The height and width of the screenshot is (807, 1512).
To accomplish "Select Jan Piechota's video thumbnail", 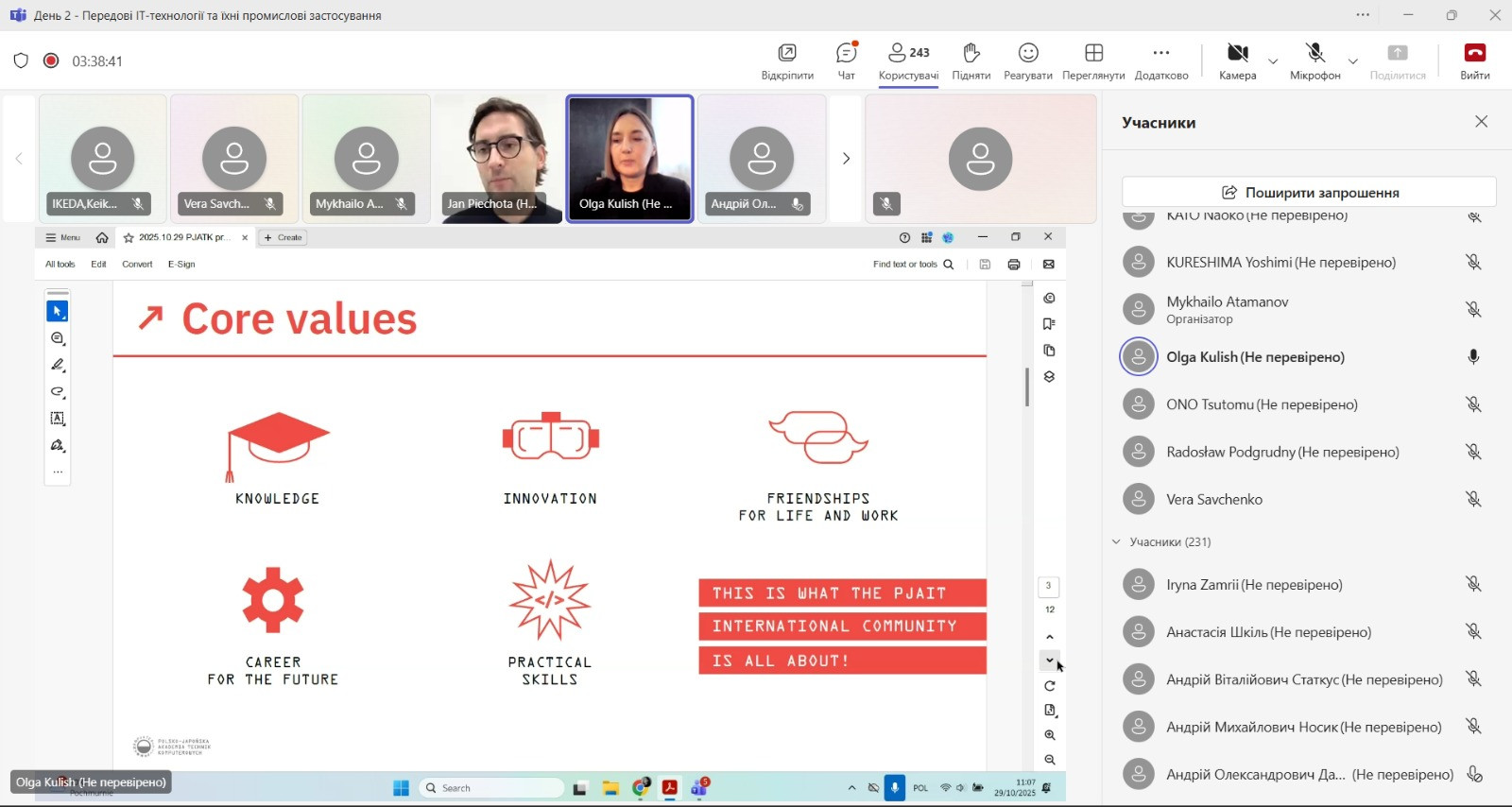I will [498, 158].
